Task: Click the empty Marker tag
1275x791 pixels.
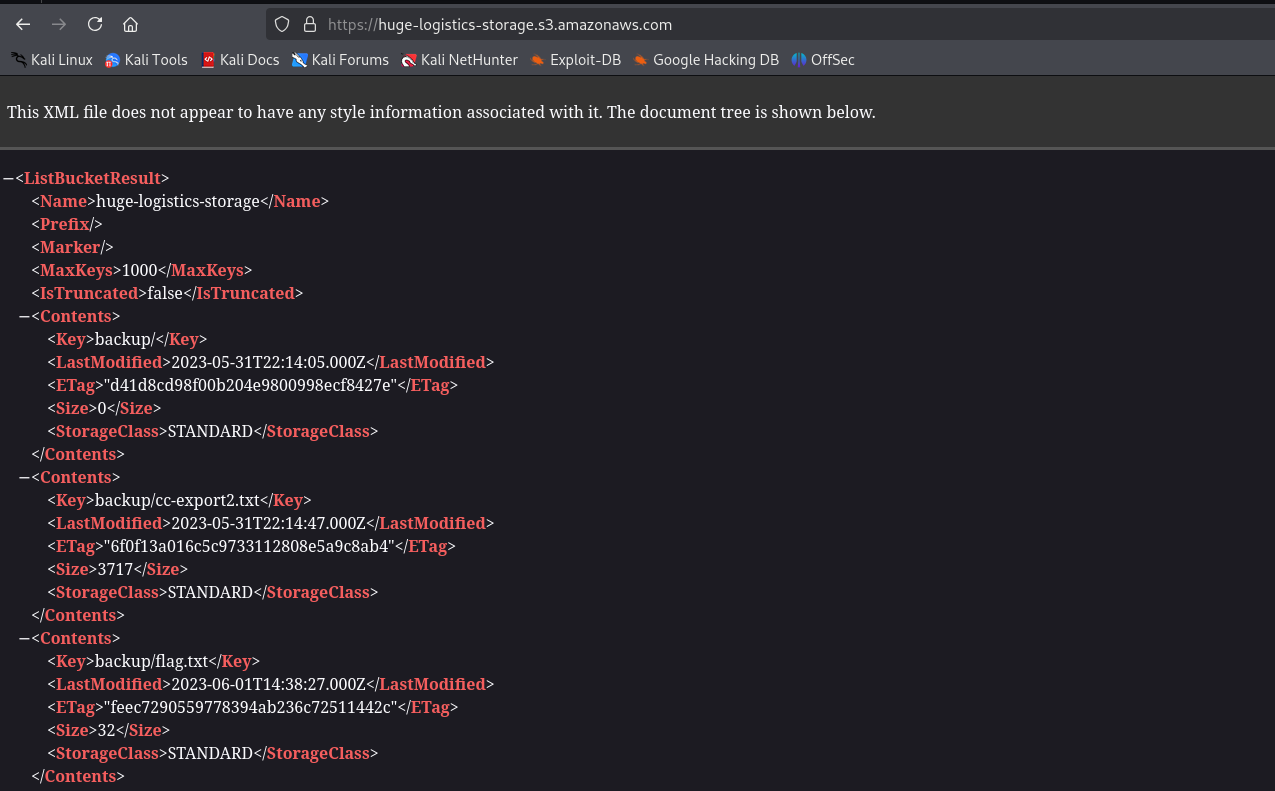Action: 73,247
